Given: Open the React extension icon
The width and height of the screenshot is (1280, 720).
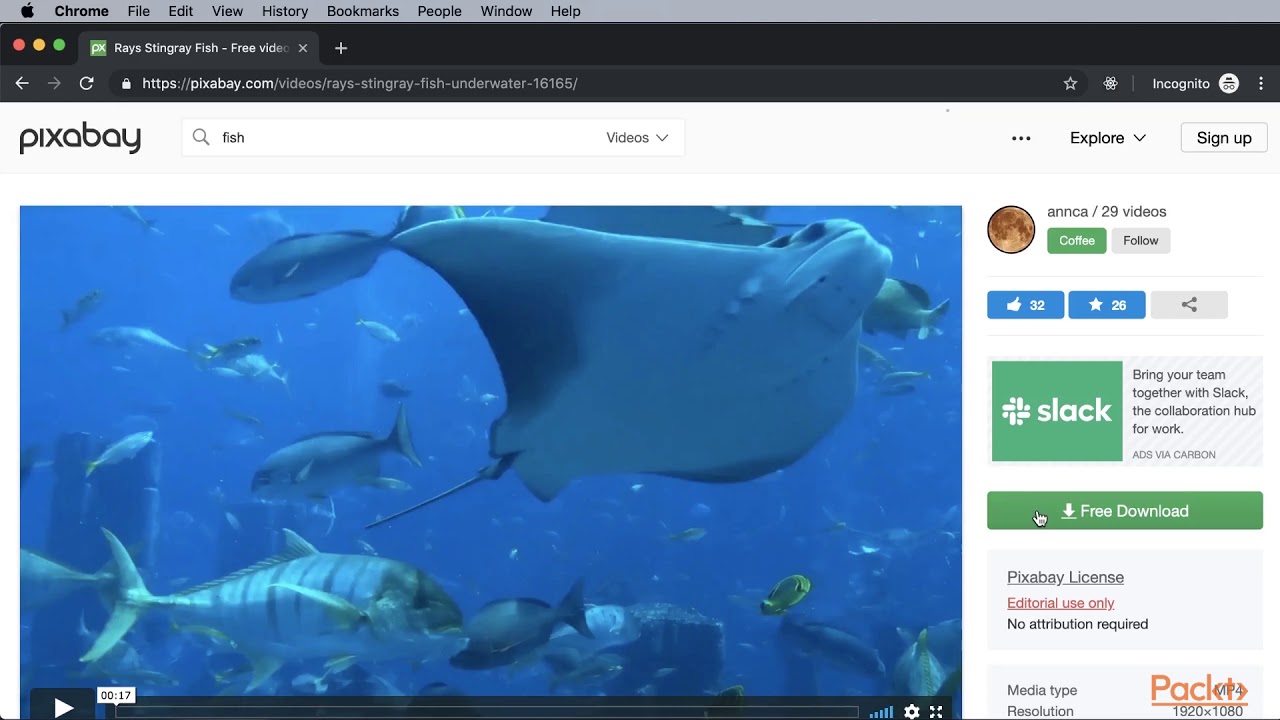Looking at the screenshot, I should (1110, 84).
